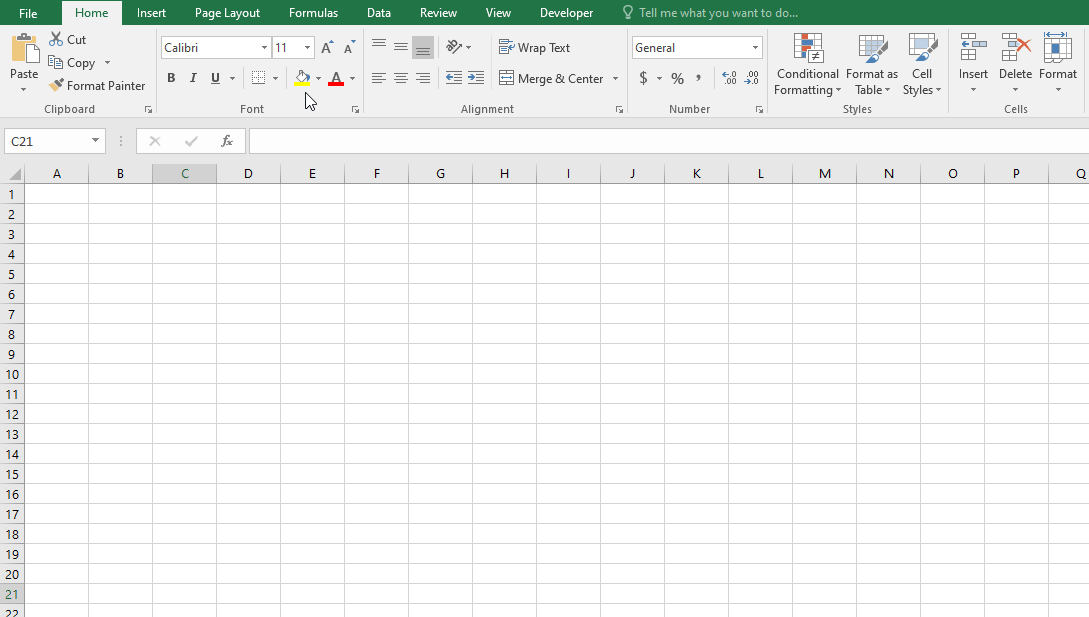Click the Format Painter brush icon

(56, 86)
